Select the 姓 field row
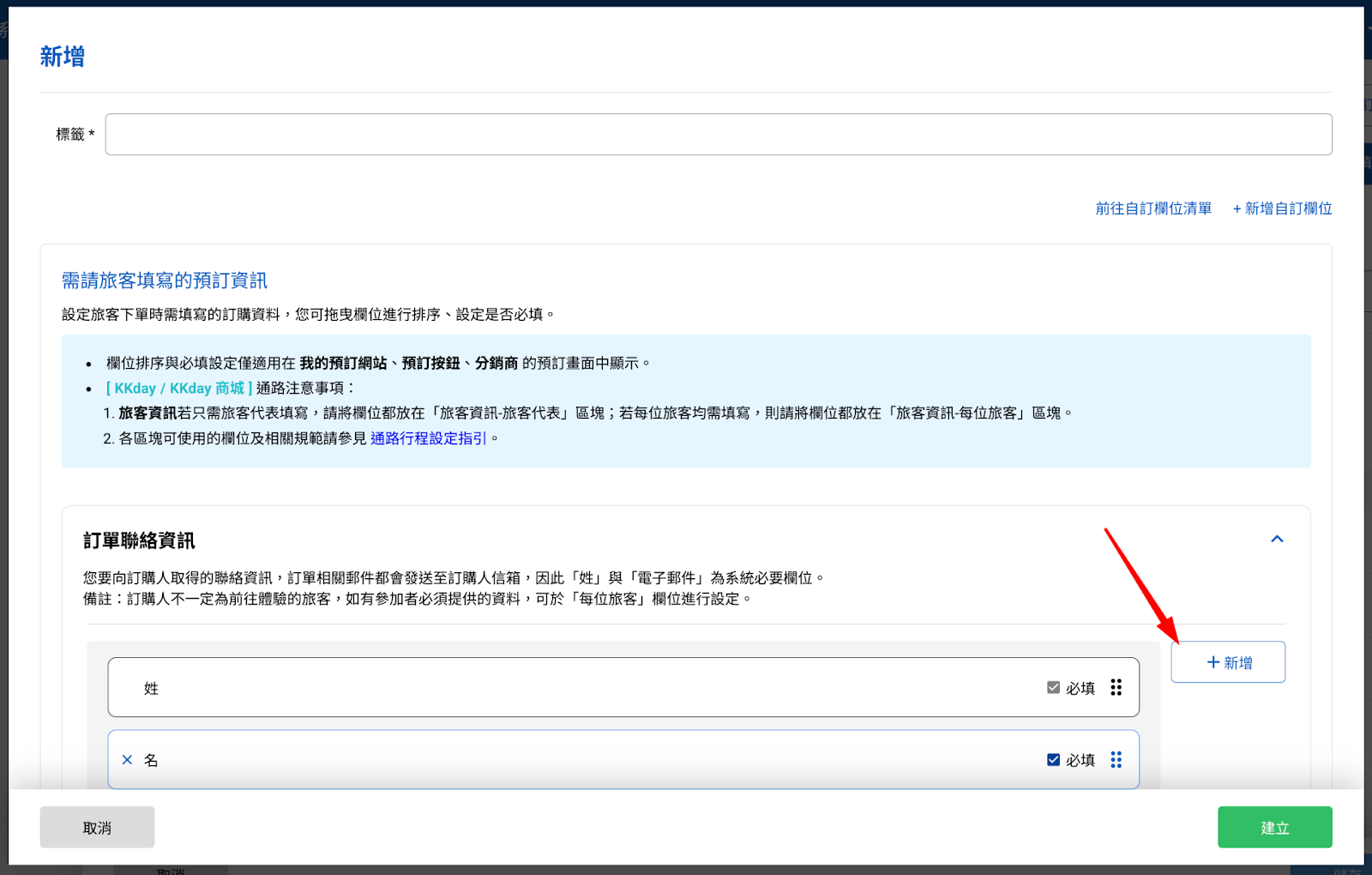Image resolution: width=1372 pixels, height=875 pixels. 623,687
